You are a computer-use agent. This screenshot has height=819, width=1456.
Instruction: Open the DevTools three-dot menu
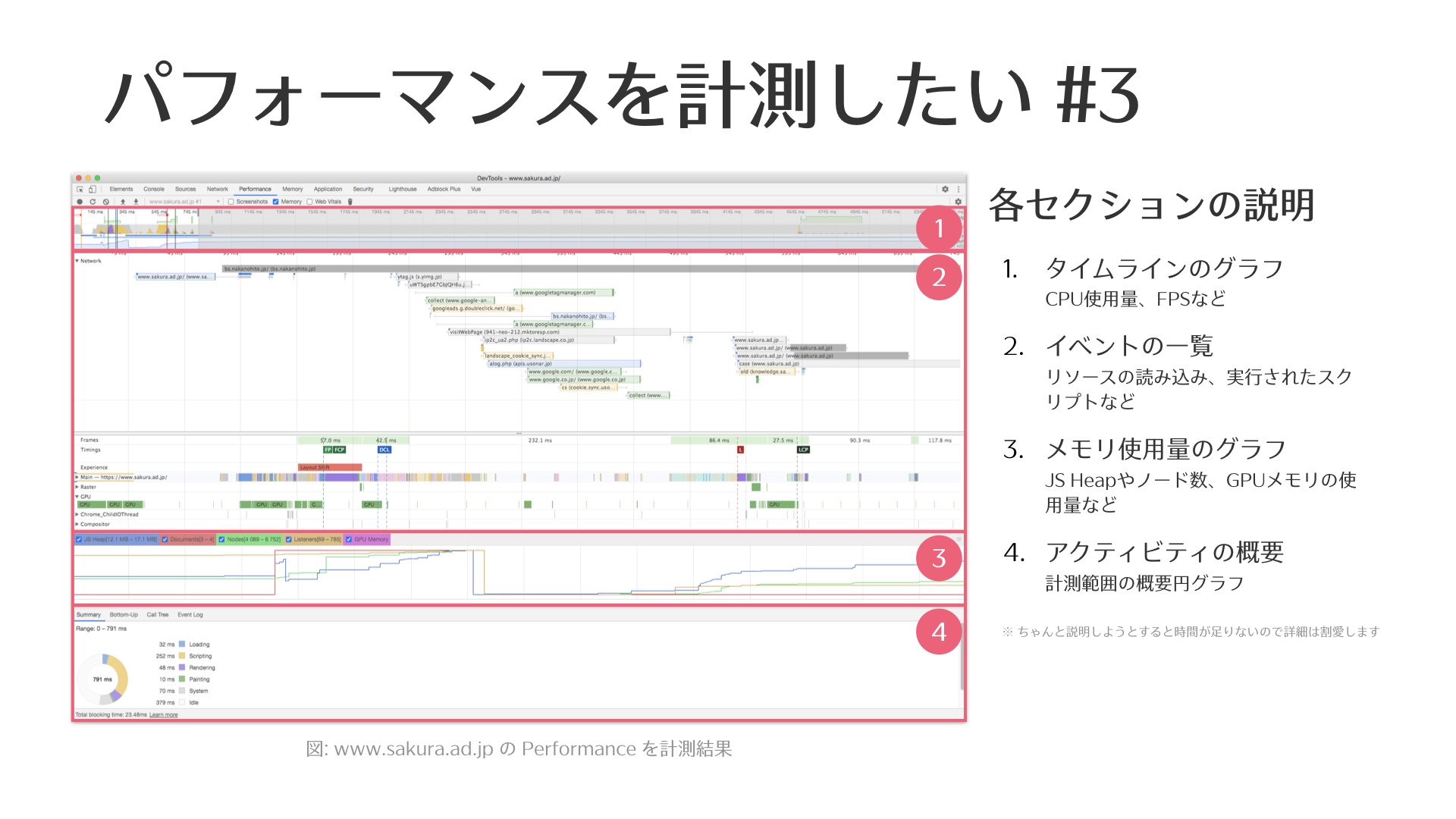click(959, 190)
